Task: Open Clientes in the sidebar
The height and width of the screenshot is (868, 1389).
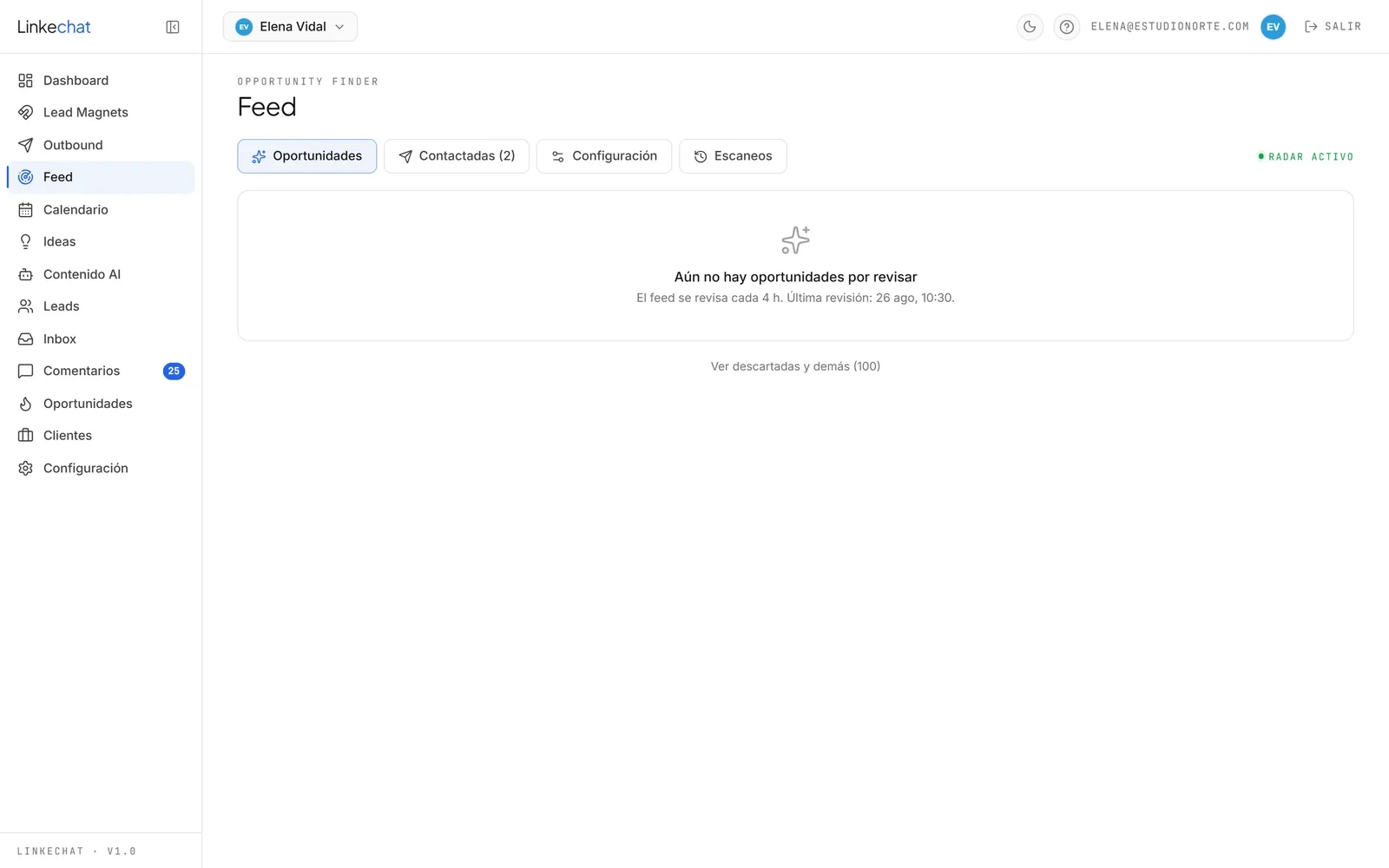Action: 101,436
